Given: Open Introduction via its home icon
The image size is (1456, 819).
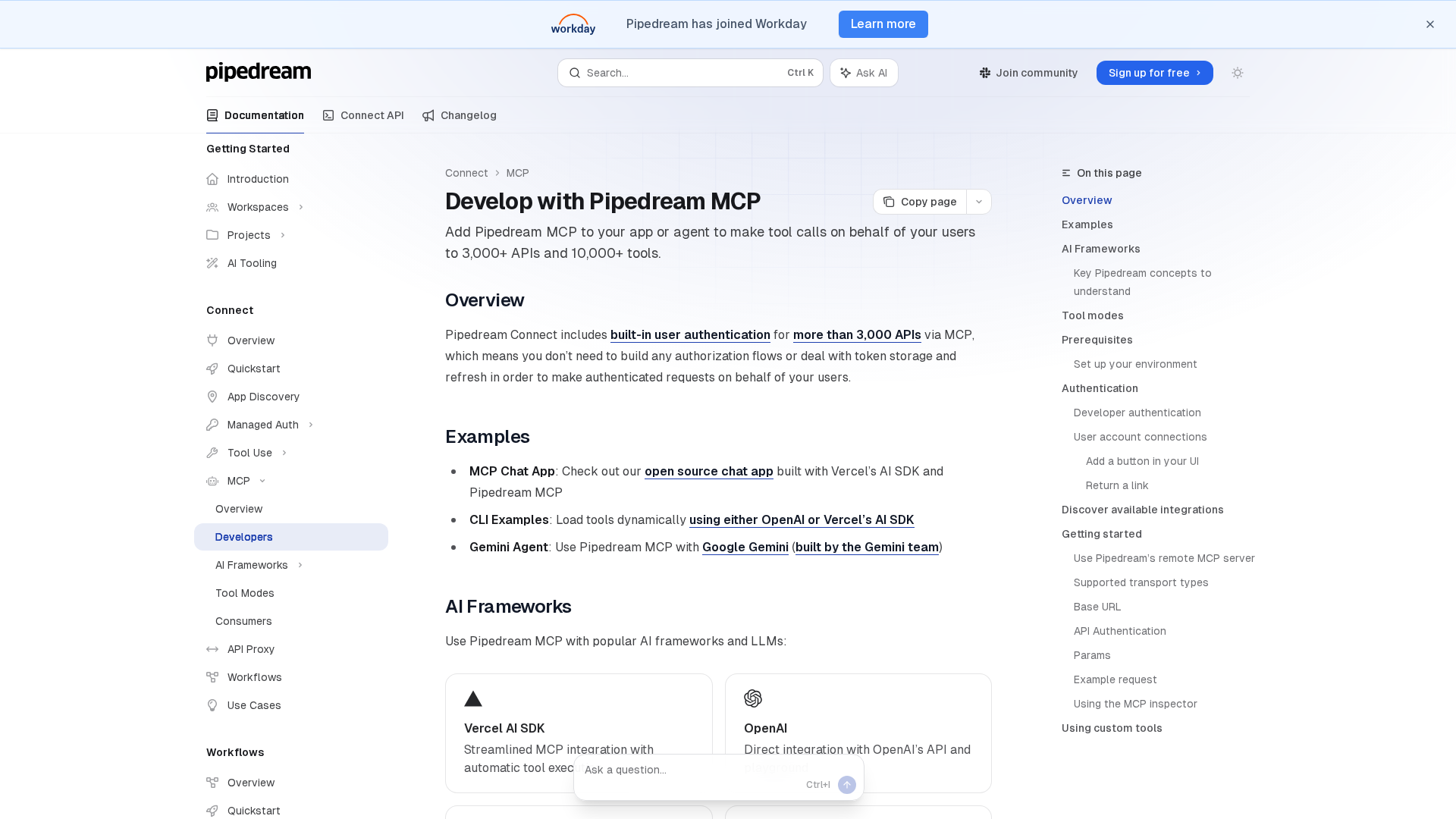Looking at the screenshot, I should pos(212,179).
